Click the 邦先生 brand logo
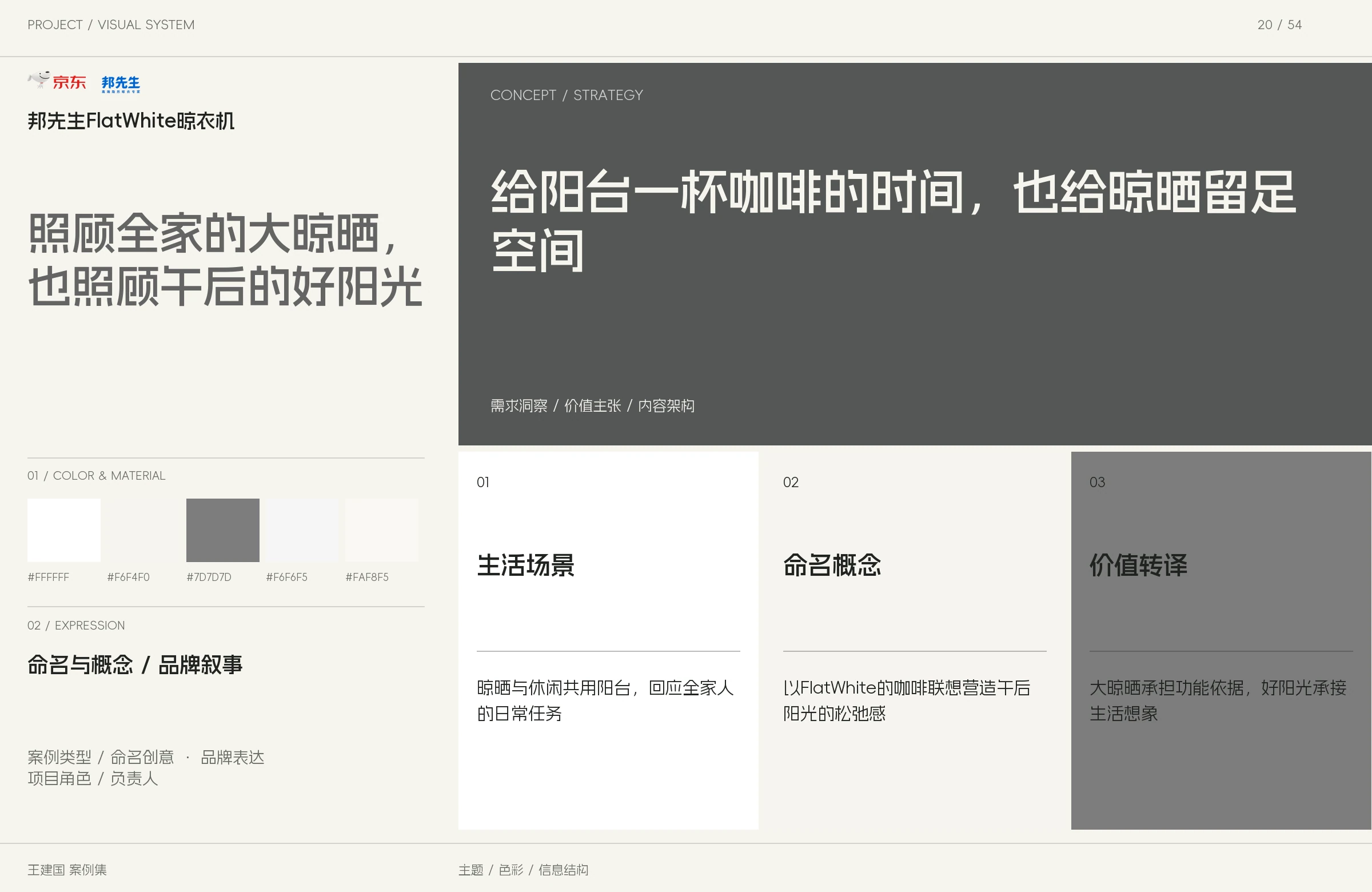Image resolution: width=1372 pixels, height=892 pixels. point(121,84)
